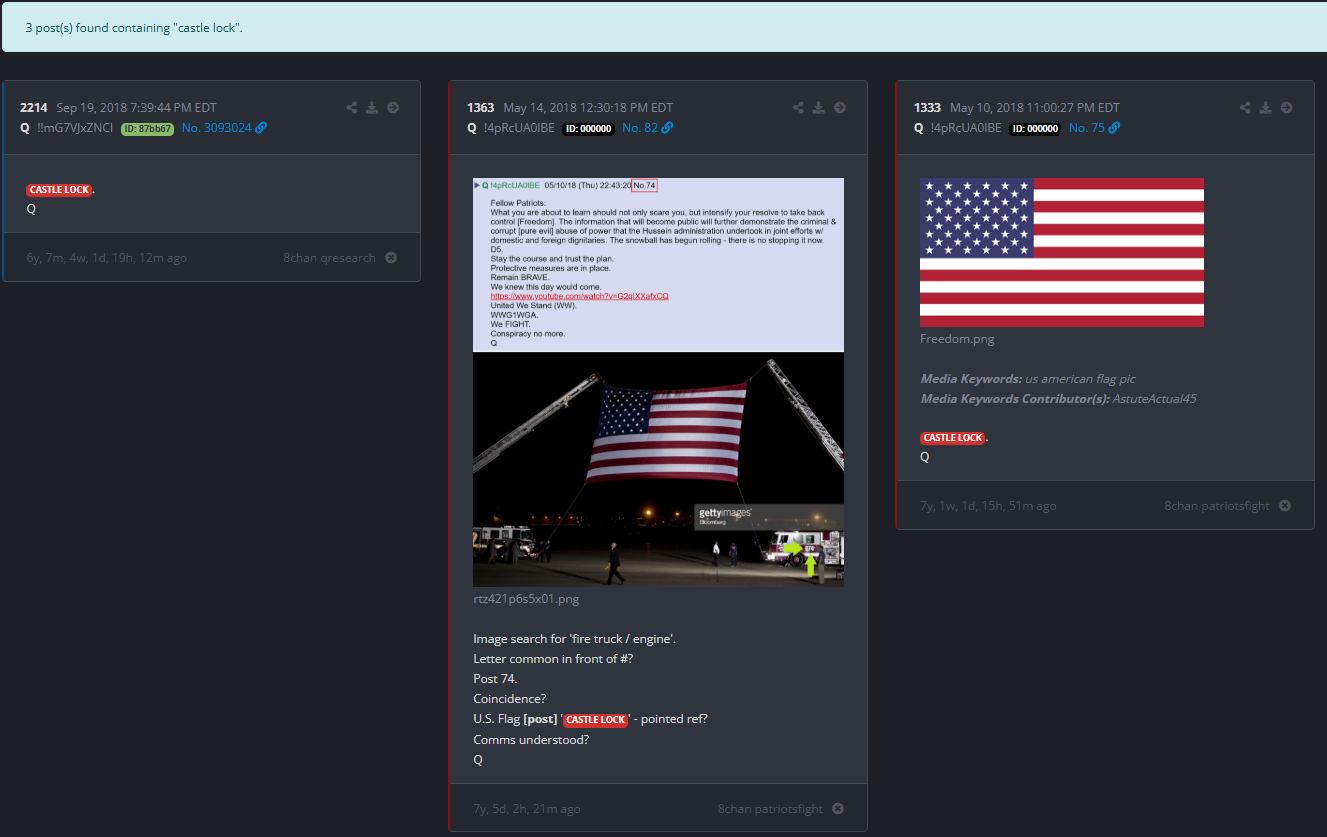Share post 1333 via share icon

[1245, 108]
